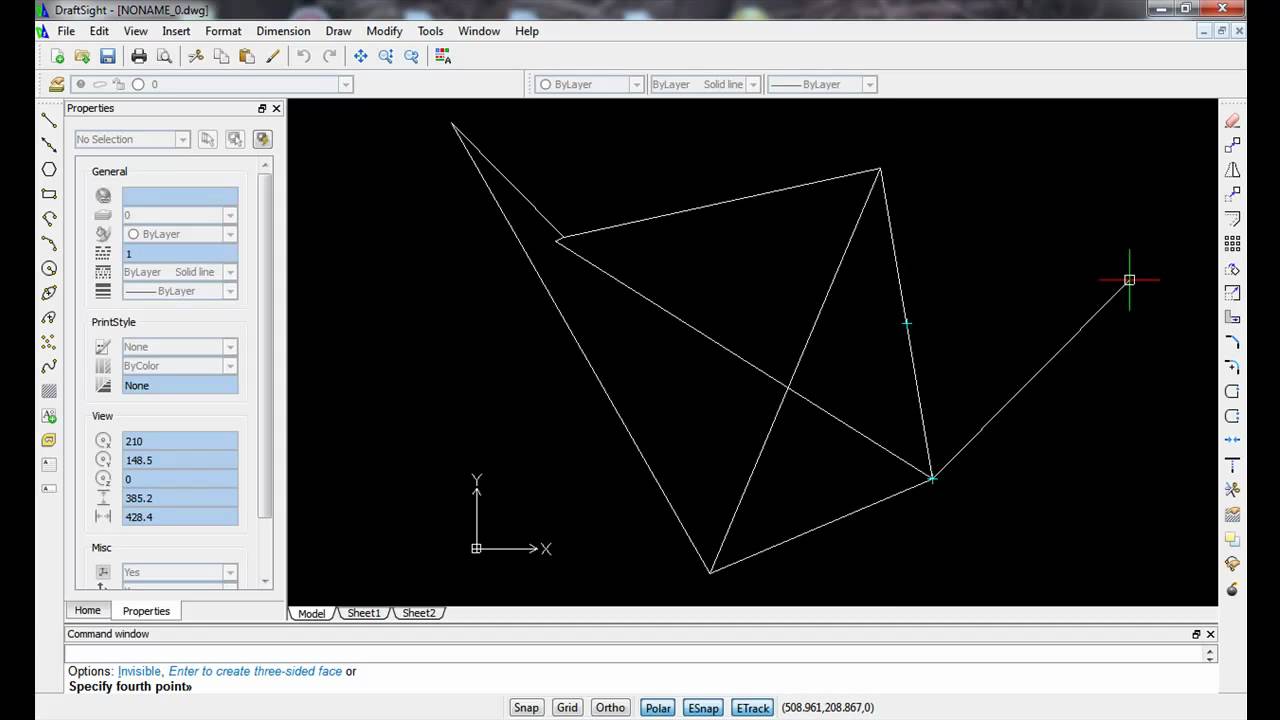Open PrintStyle ByColor dropdown in Properties
Image resolution: width=1280 pixels, height=720 pixels.
point(180,366)
